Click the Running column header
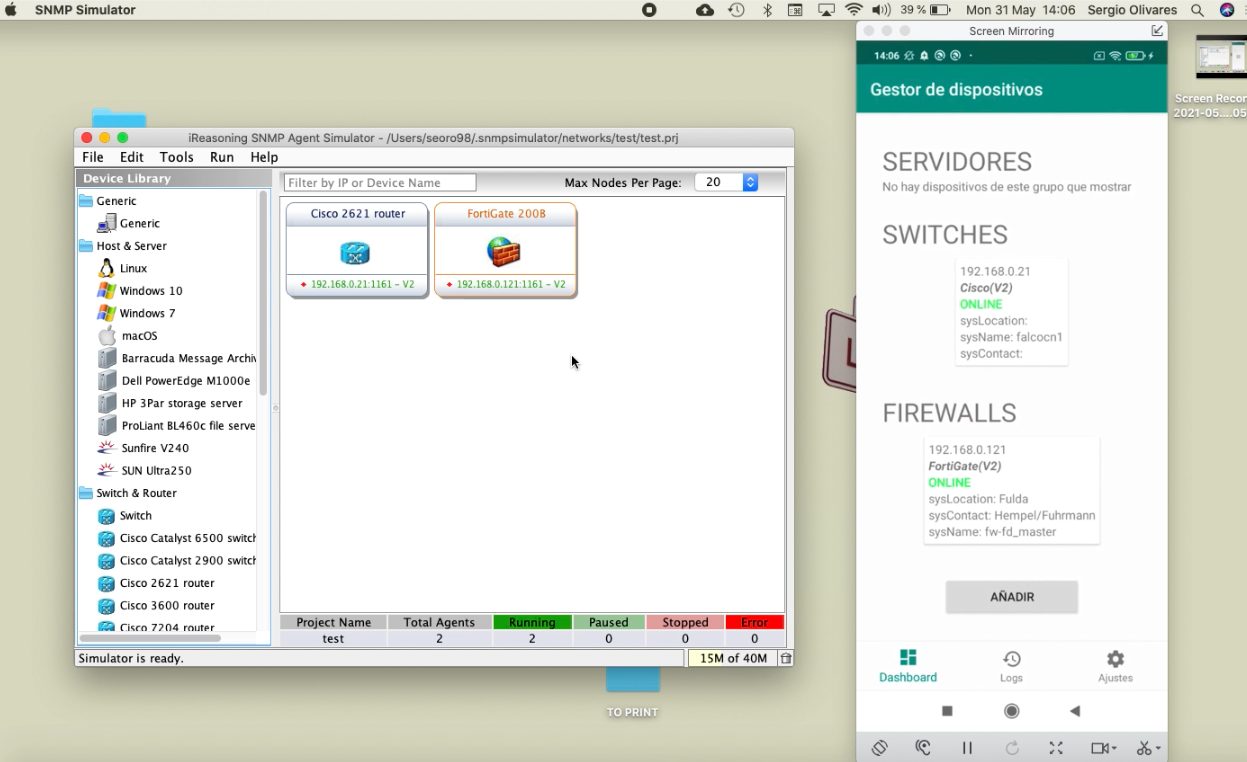 point(532,622)
